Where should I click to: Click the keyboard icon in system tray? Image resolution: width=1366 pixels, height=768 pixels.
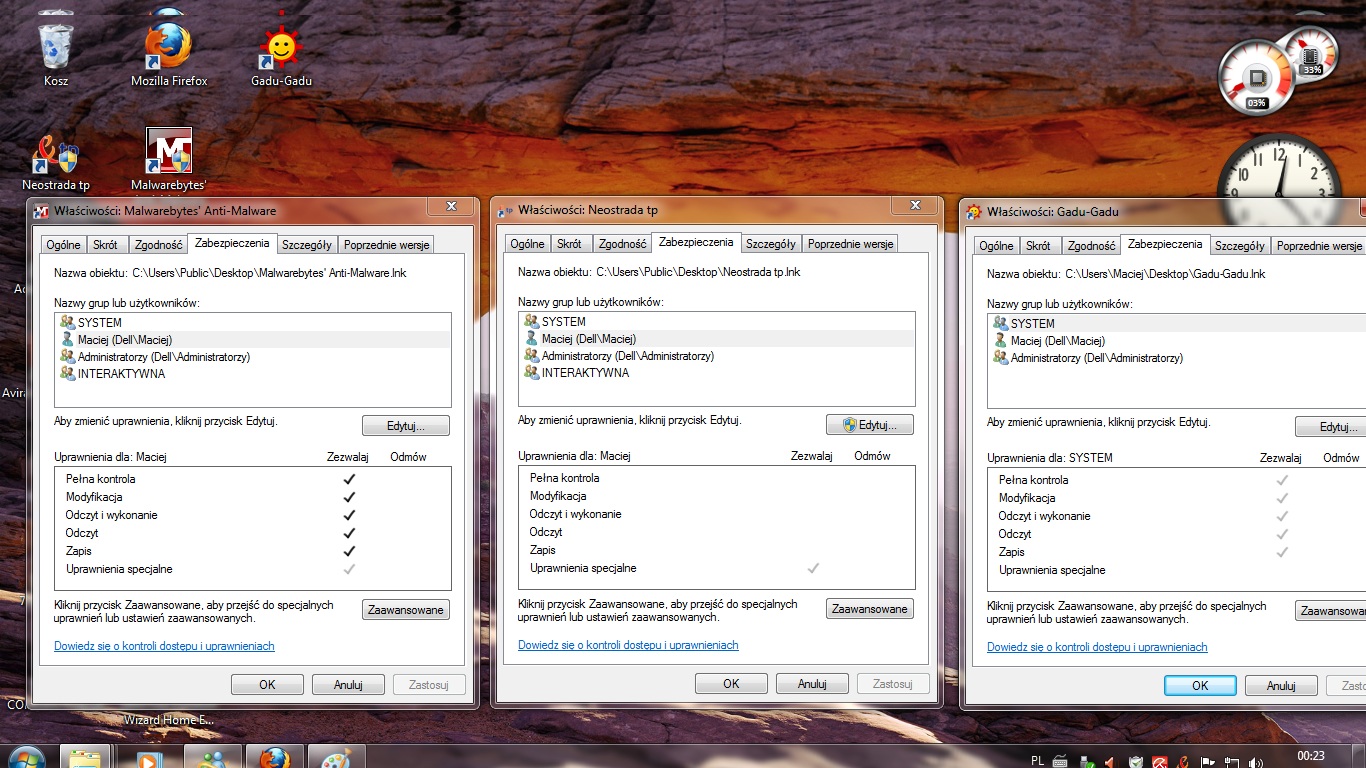click(1060, 761)
